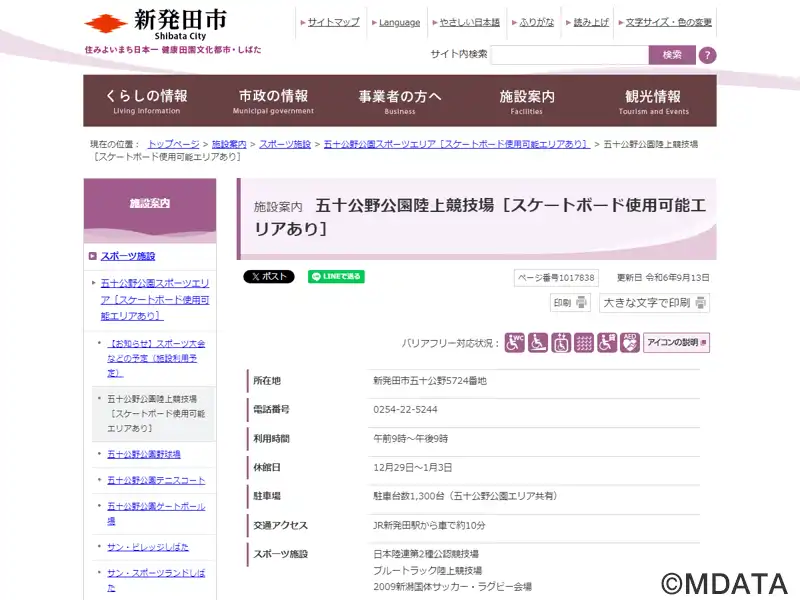Open the くらしの情報 main menu tab

[x=147, y=101]
